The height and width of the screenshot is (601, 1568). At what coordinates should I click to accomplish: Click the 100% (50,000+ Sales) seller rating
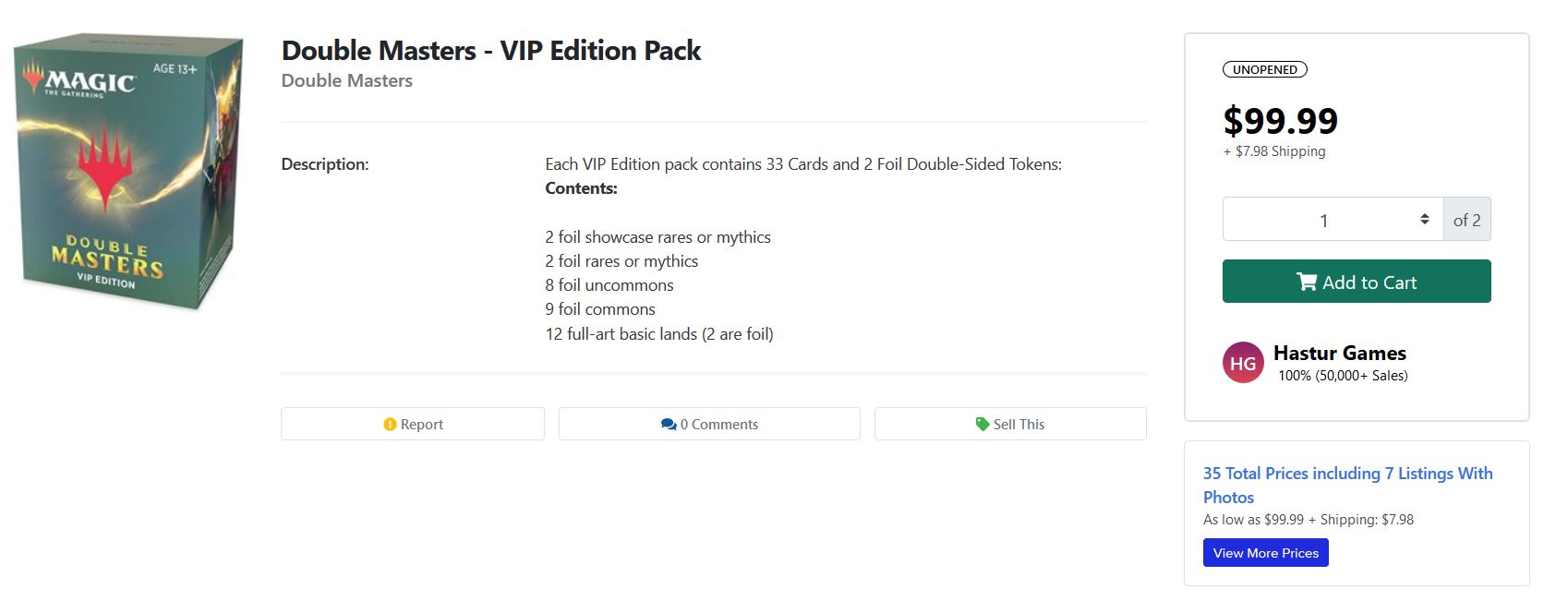1343,376
